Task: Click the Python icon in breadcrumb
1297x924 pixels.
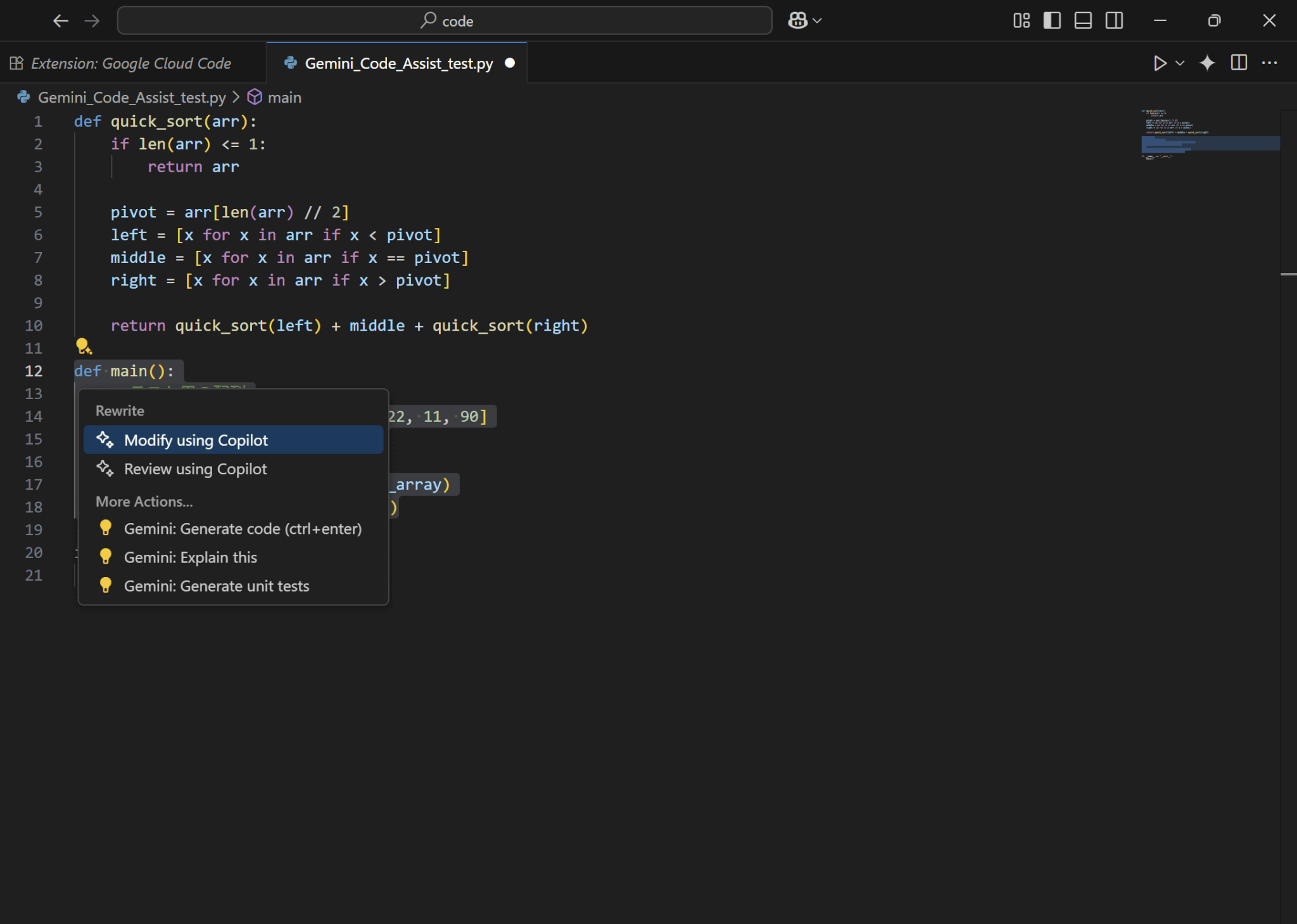Action: pos(24,97)
